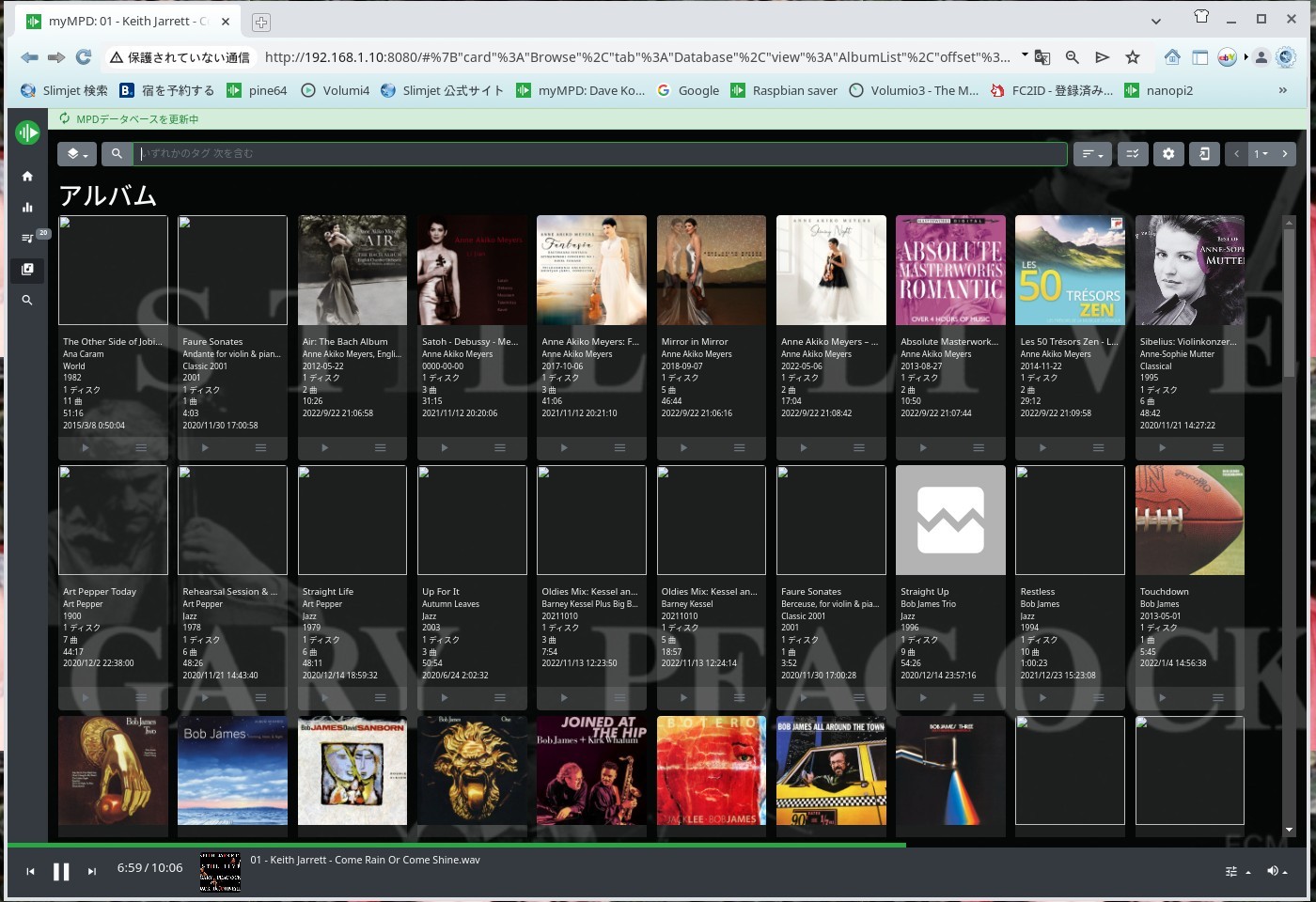Go to next album page
Viewport: 1316px width, 902px height.
1285,154
